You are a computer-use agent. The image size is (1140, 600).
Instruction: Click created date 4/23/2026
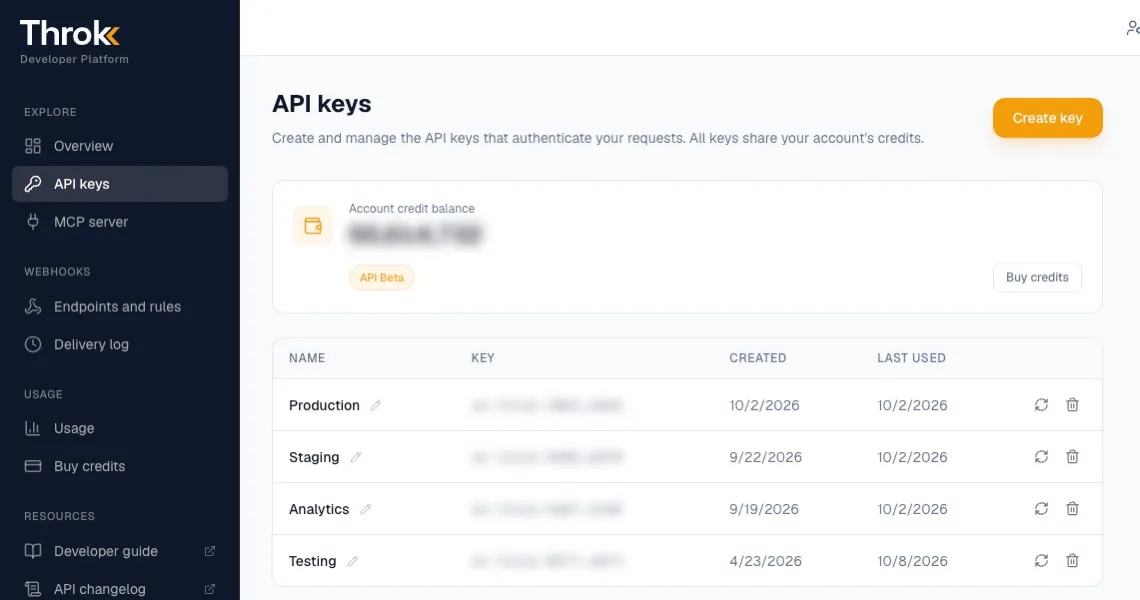pos(766,561)
